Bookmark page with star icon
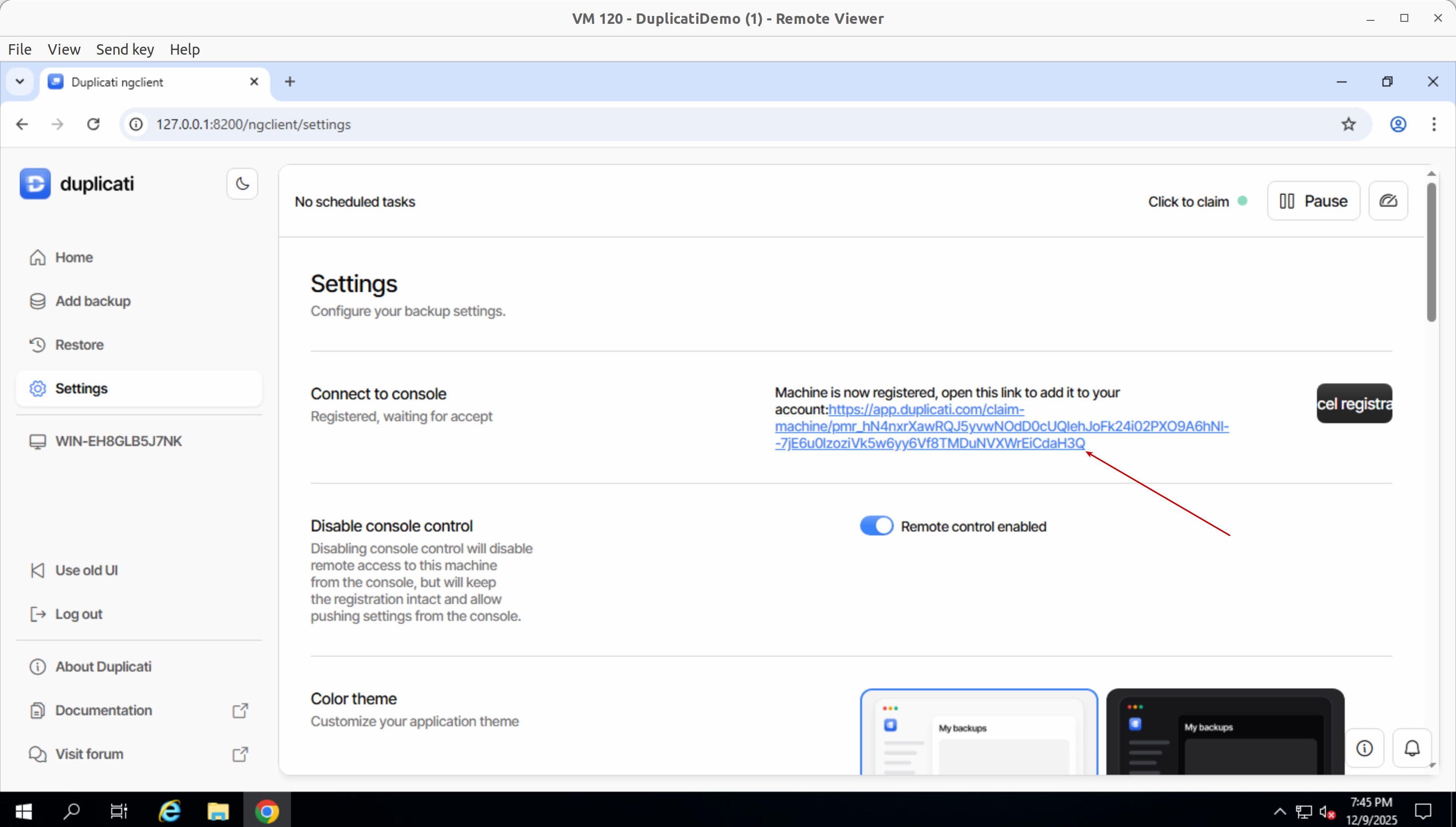Image resolution: width=1456 pixels, height=827 pixels. (x=1348, y=124)
